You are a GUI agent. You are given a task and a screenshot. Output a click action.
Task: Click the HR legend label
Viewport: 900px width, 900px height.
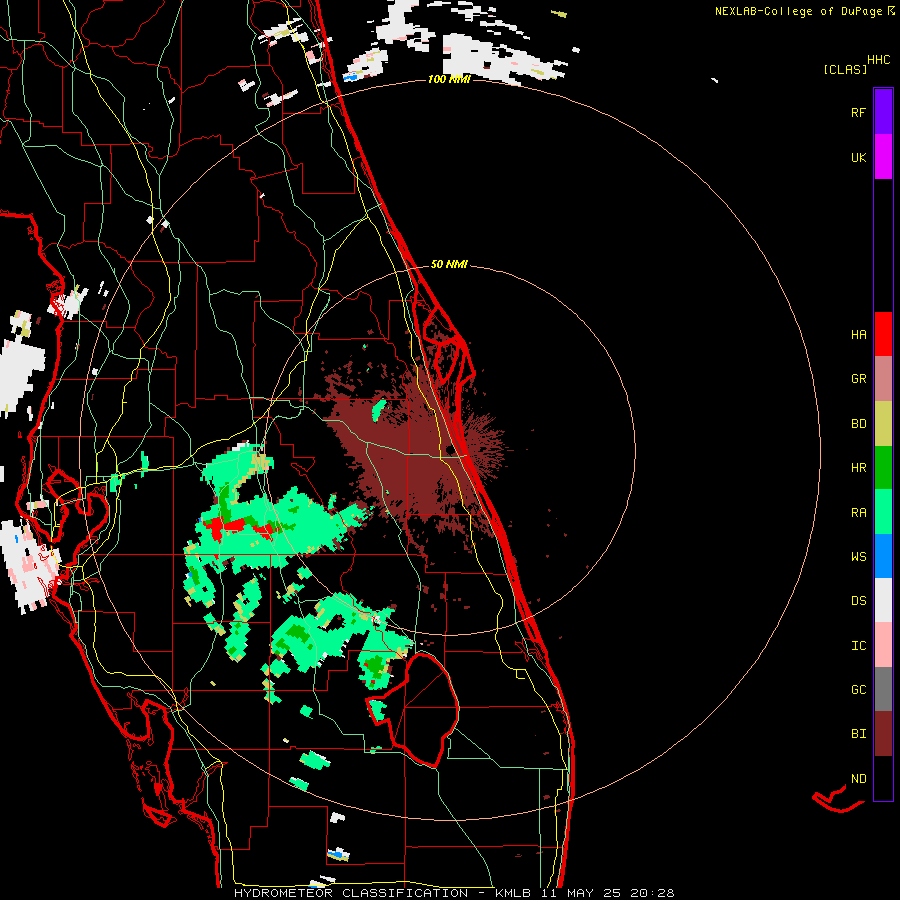click(x=858, y=468)
